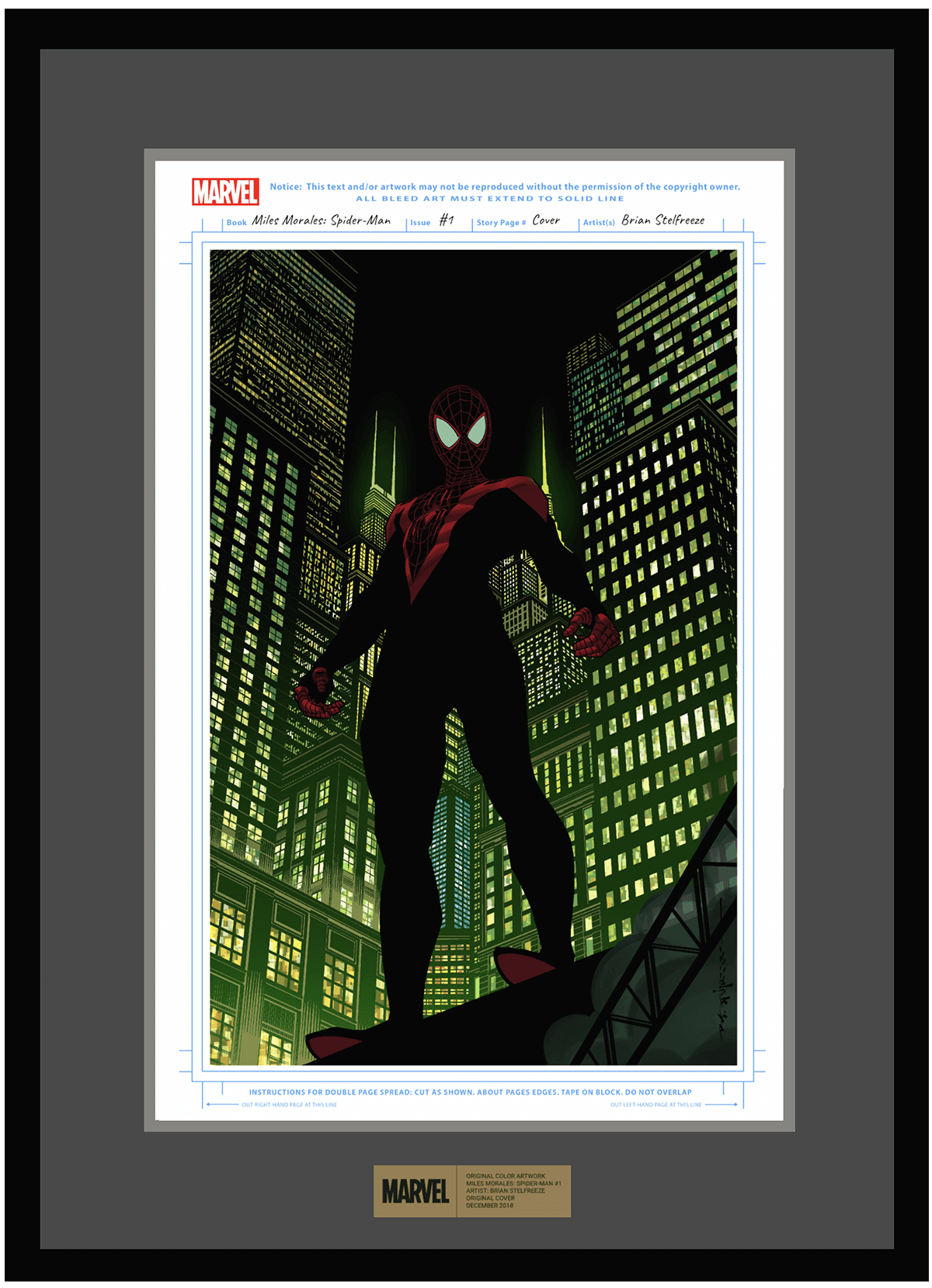Select the Artist field 'Brian Stelfreeze'

pyautogui.click(x=662, y=220)
